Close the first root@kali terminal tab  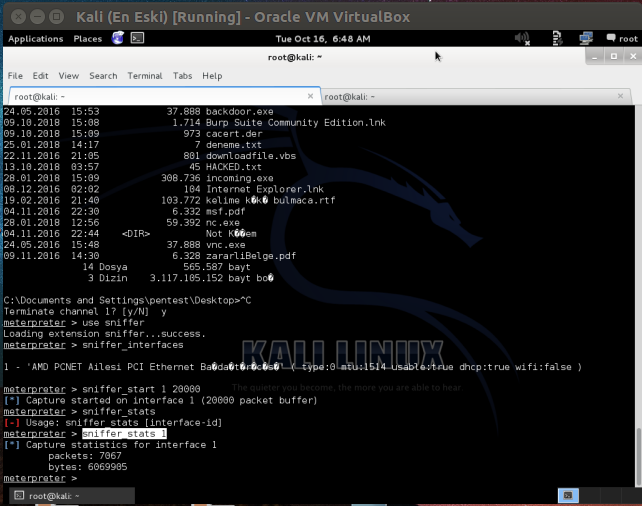pos(310,96)
